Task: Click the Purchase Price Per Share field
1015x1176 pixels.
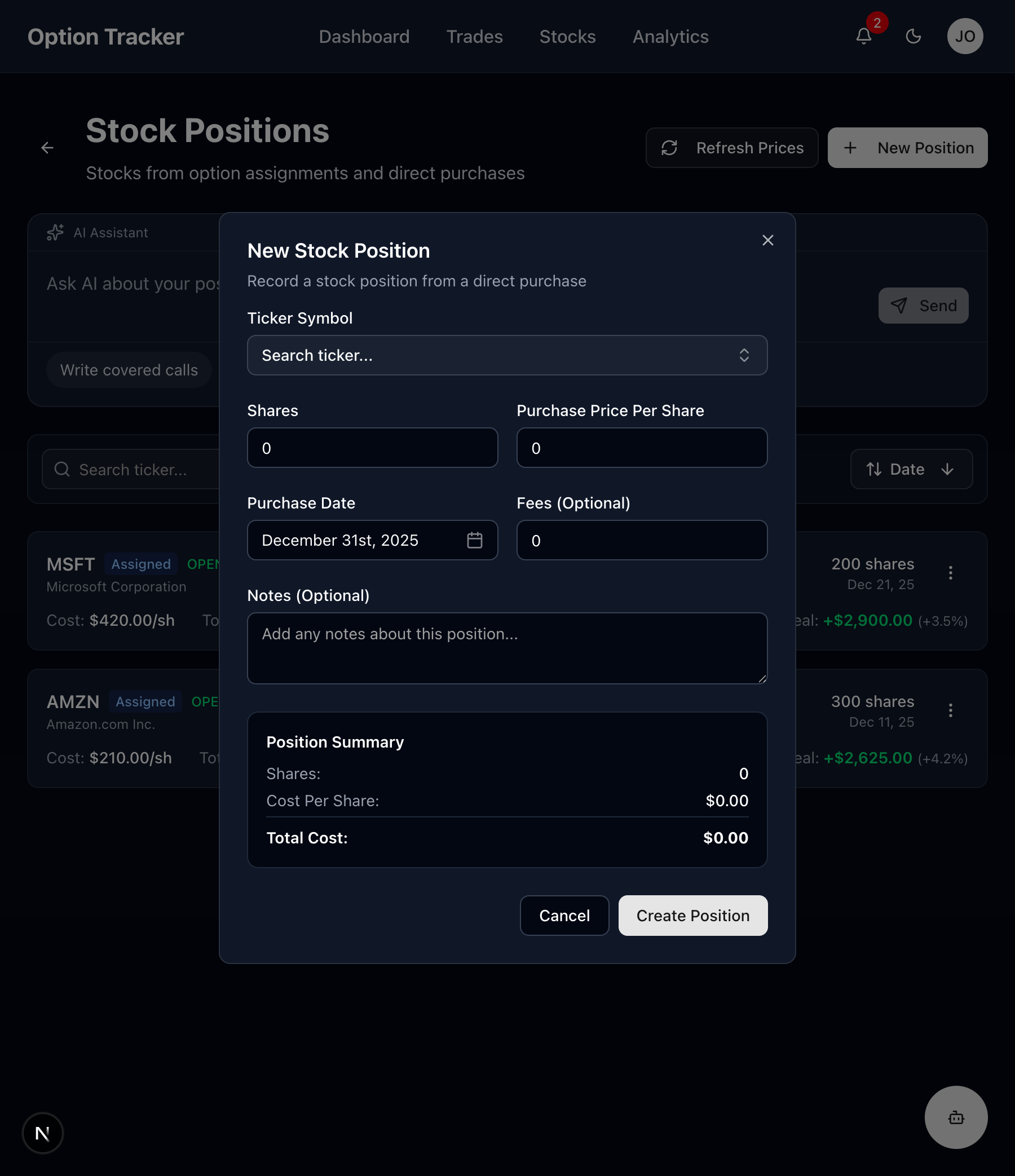Action: pyautogui.click(x=642, y=448)
